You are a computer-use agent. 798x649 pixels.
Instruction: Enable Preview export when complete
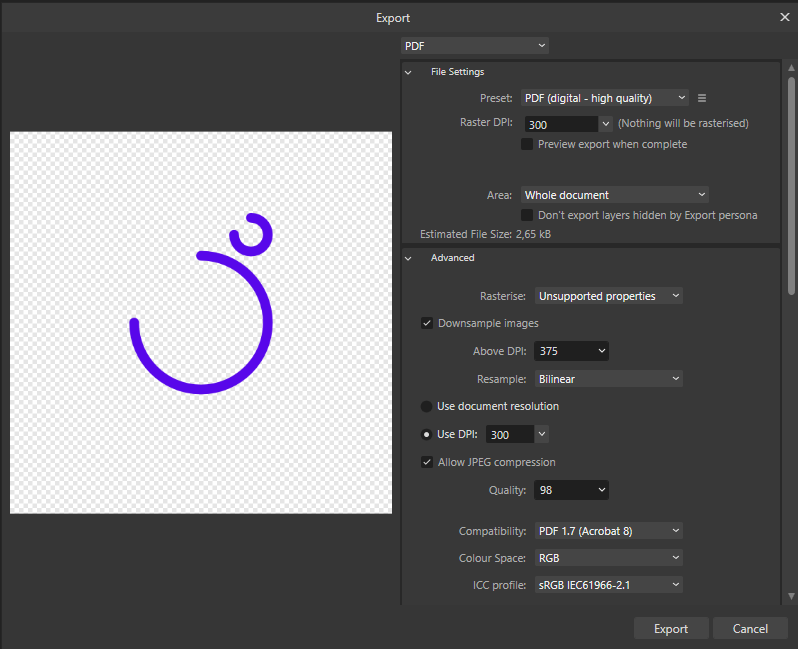[527, 144]
